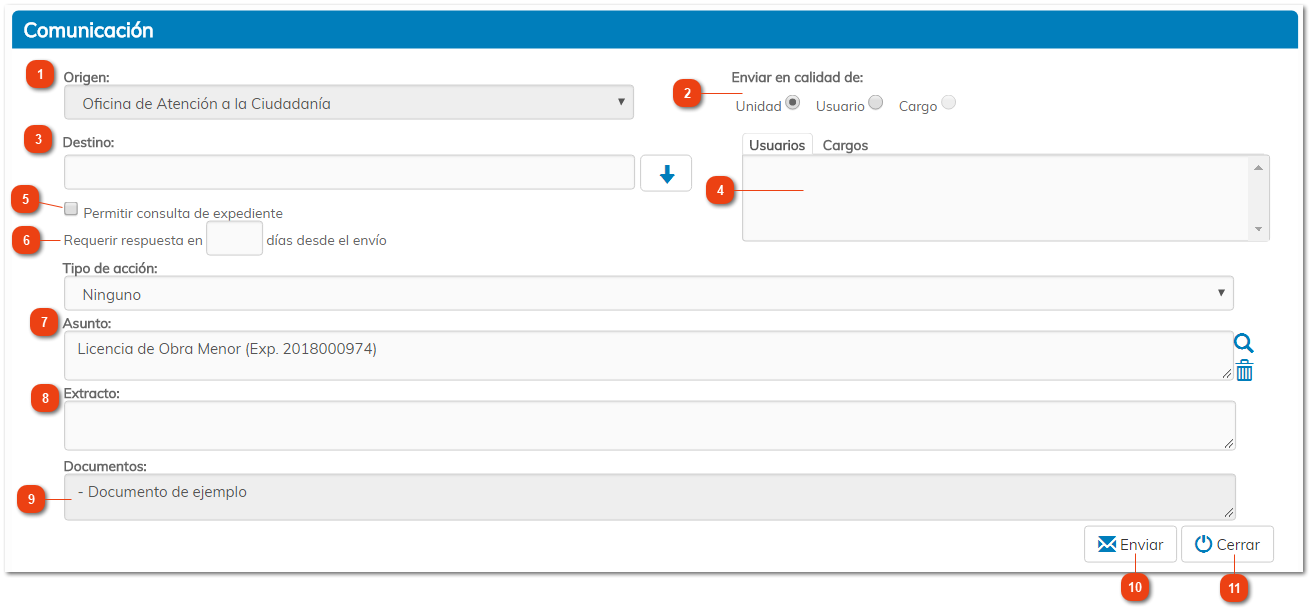Click the Documentos box with Documento de ejemplo

click(648, 497)
